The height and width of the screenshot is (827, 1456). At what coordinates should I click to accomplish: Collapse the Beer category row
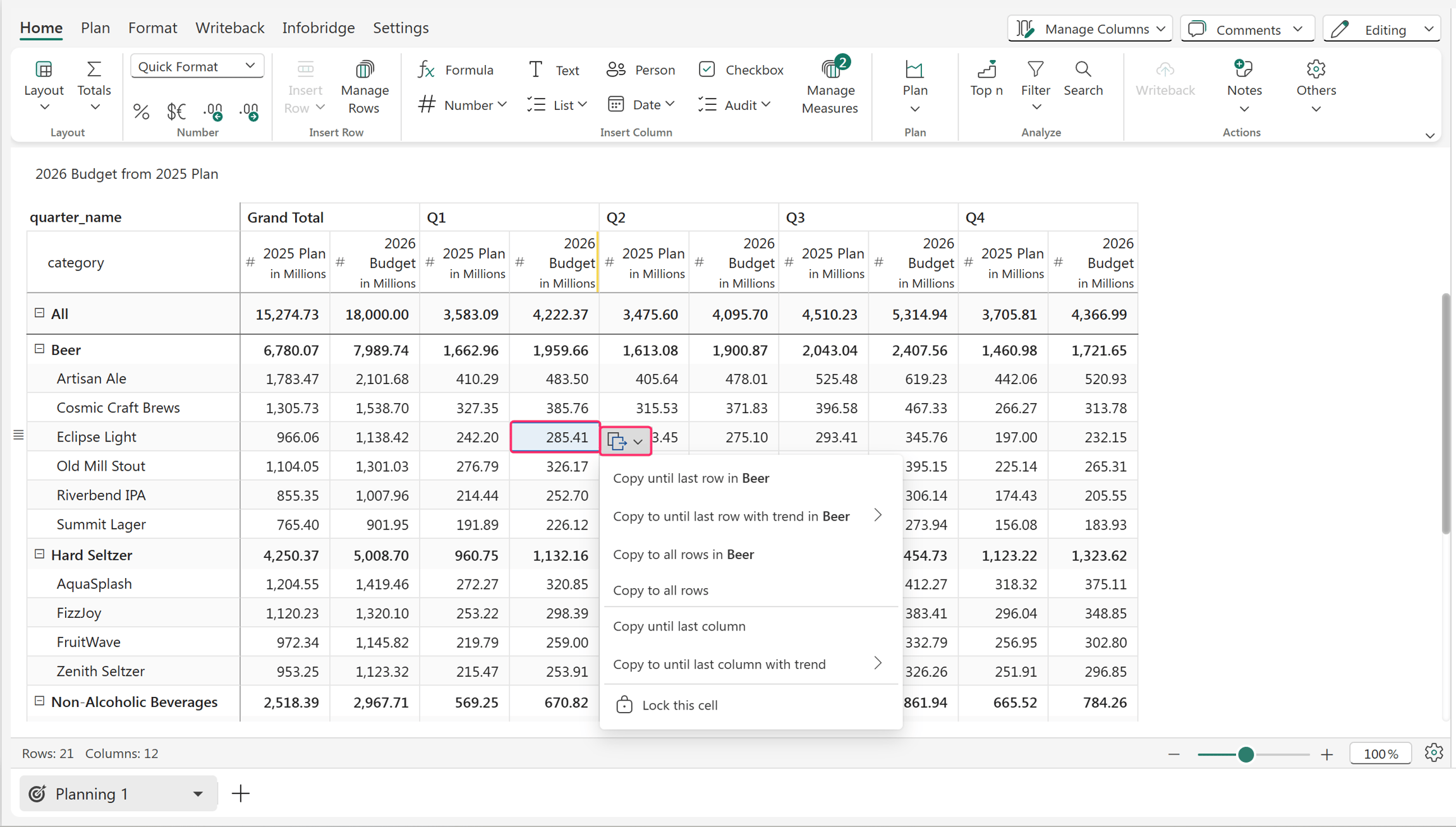[x=39, y=349]
